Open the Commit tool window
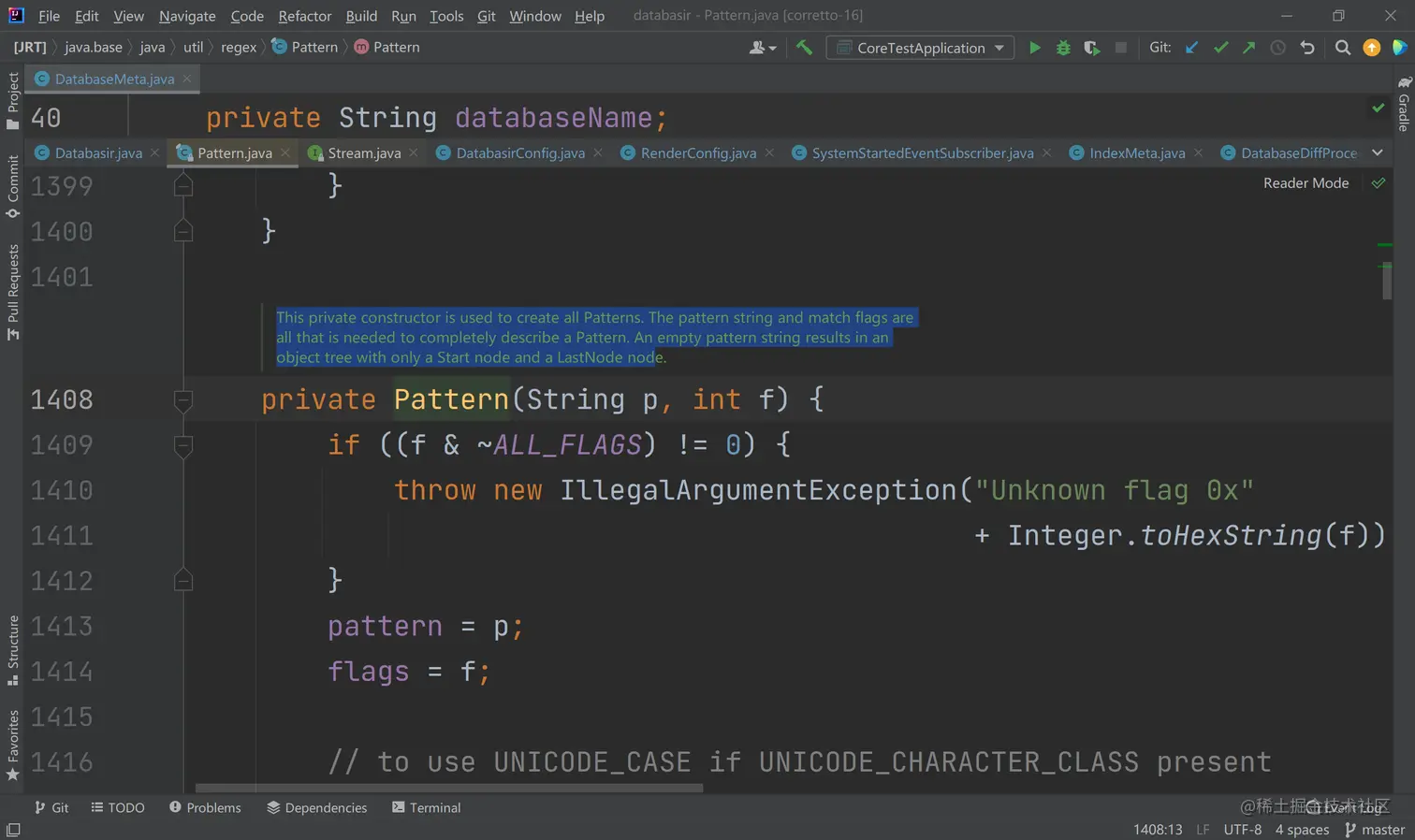 coord(12,186)
